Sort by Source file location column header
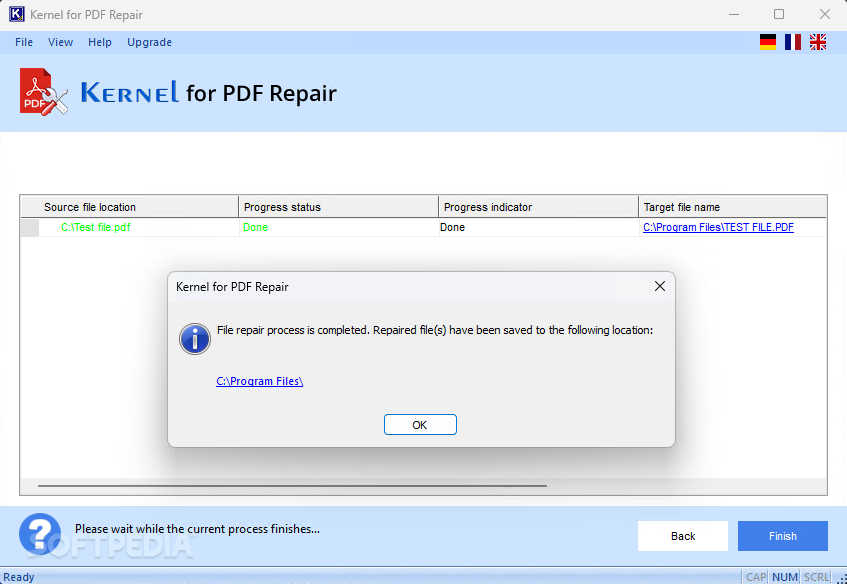 tap(130, 207)
